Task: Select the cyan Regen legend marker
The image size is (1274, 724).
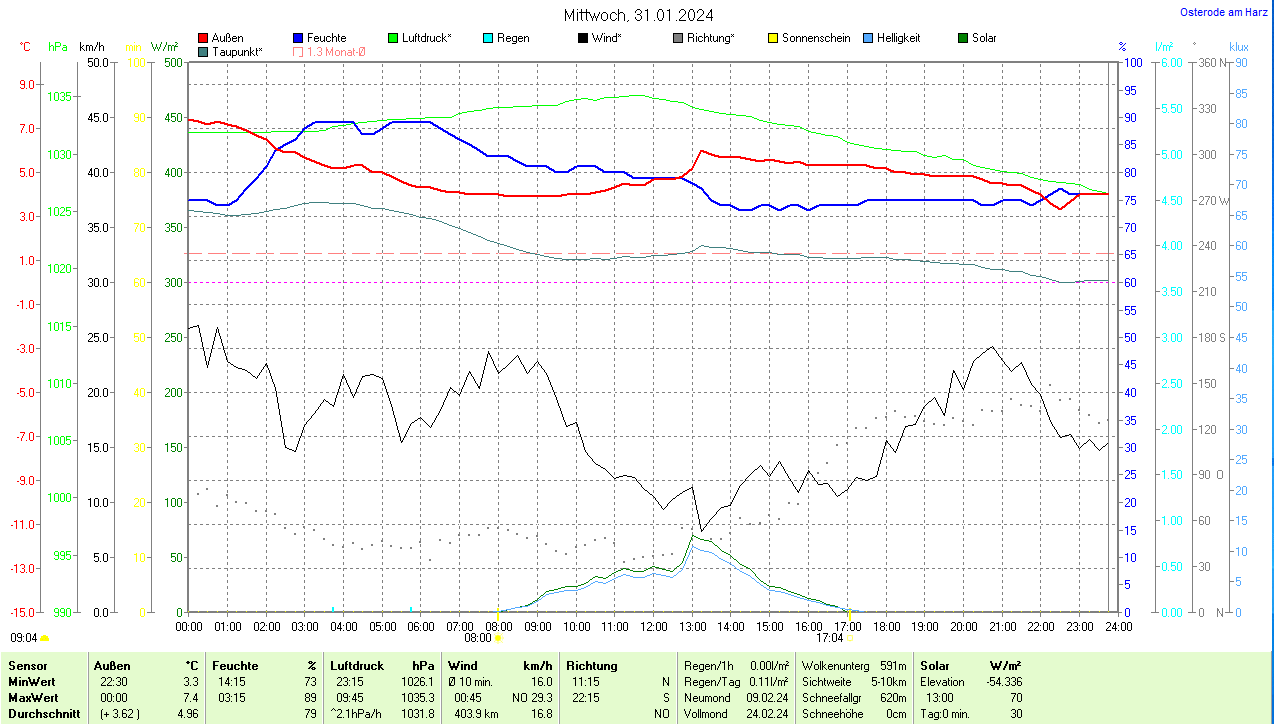Action: (488, 38)
